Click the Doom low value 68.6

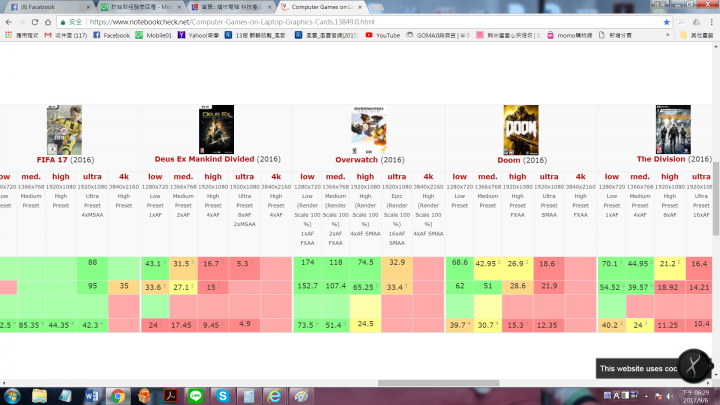click(459, 262)
